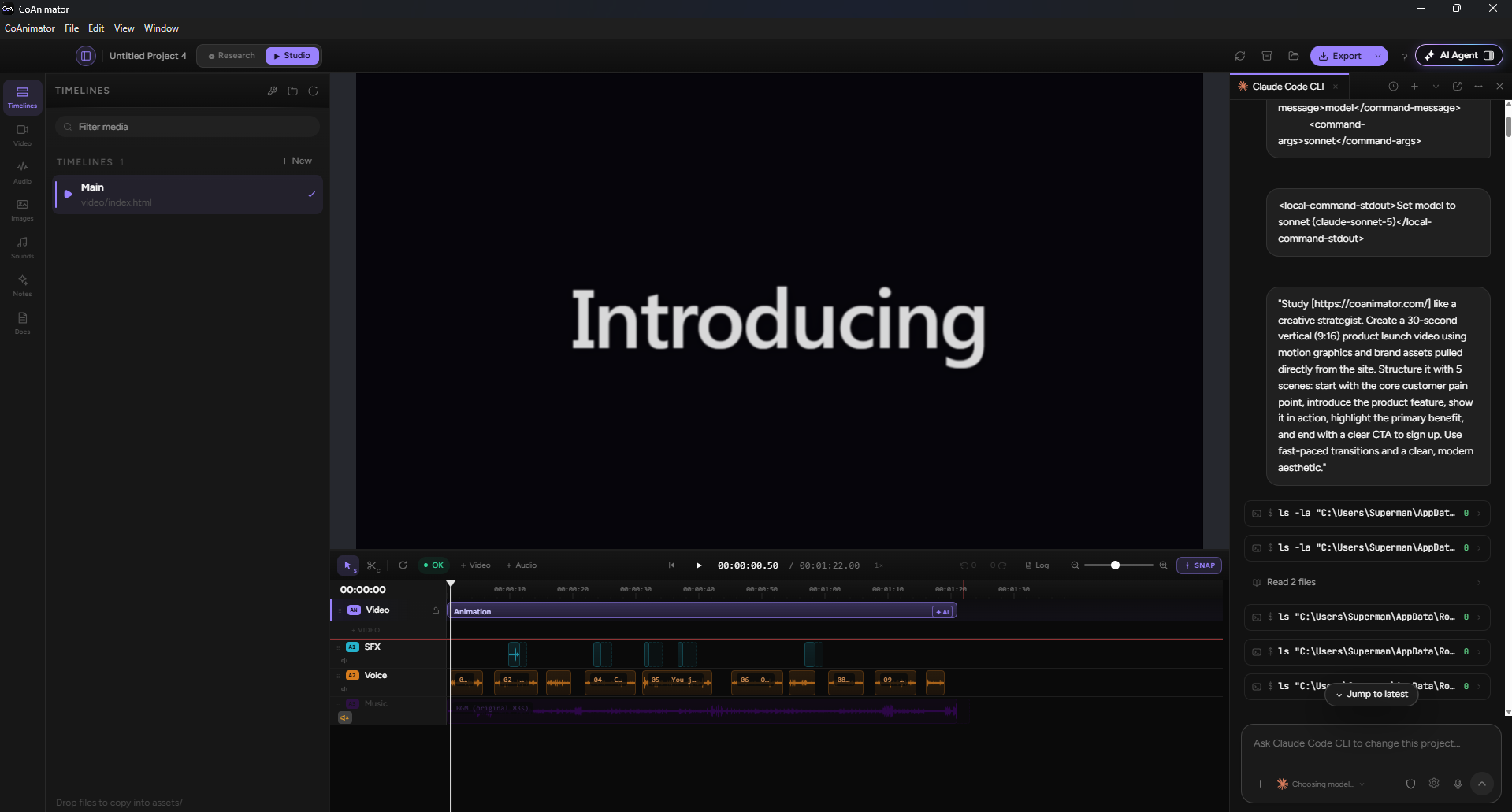Open the Images section in sidebar
This screenshot has height=812, width=1512.
(22, 210)
